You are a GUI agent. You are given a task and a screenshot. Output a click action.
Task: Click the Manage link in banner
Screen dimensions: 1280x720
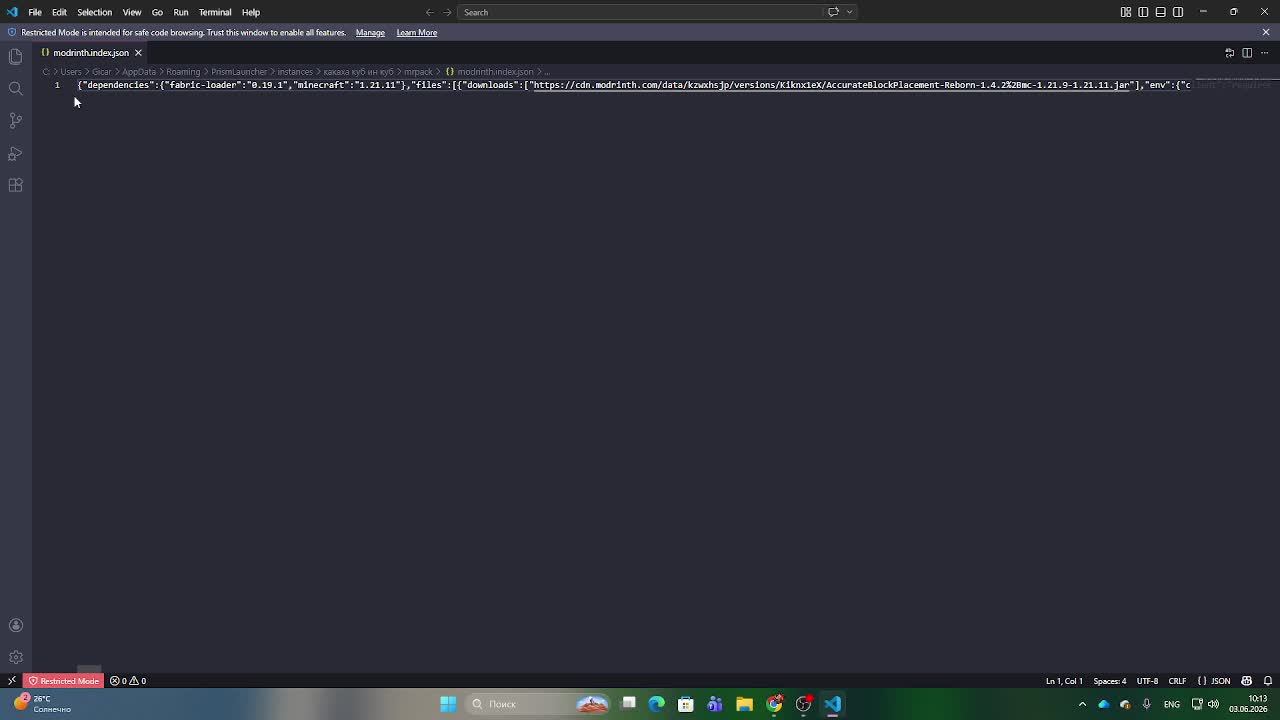(370, 32)
